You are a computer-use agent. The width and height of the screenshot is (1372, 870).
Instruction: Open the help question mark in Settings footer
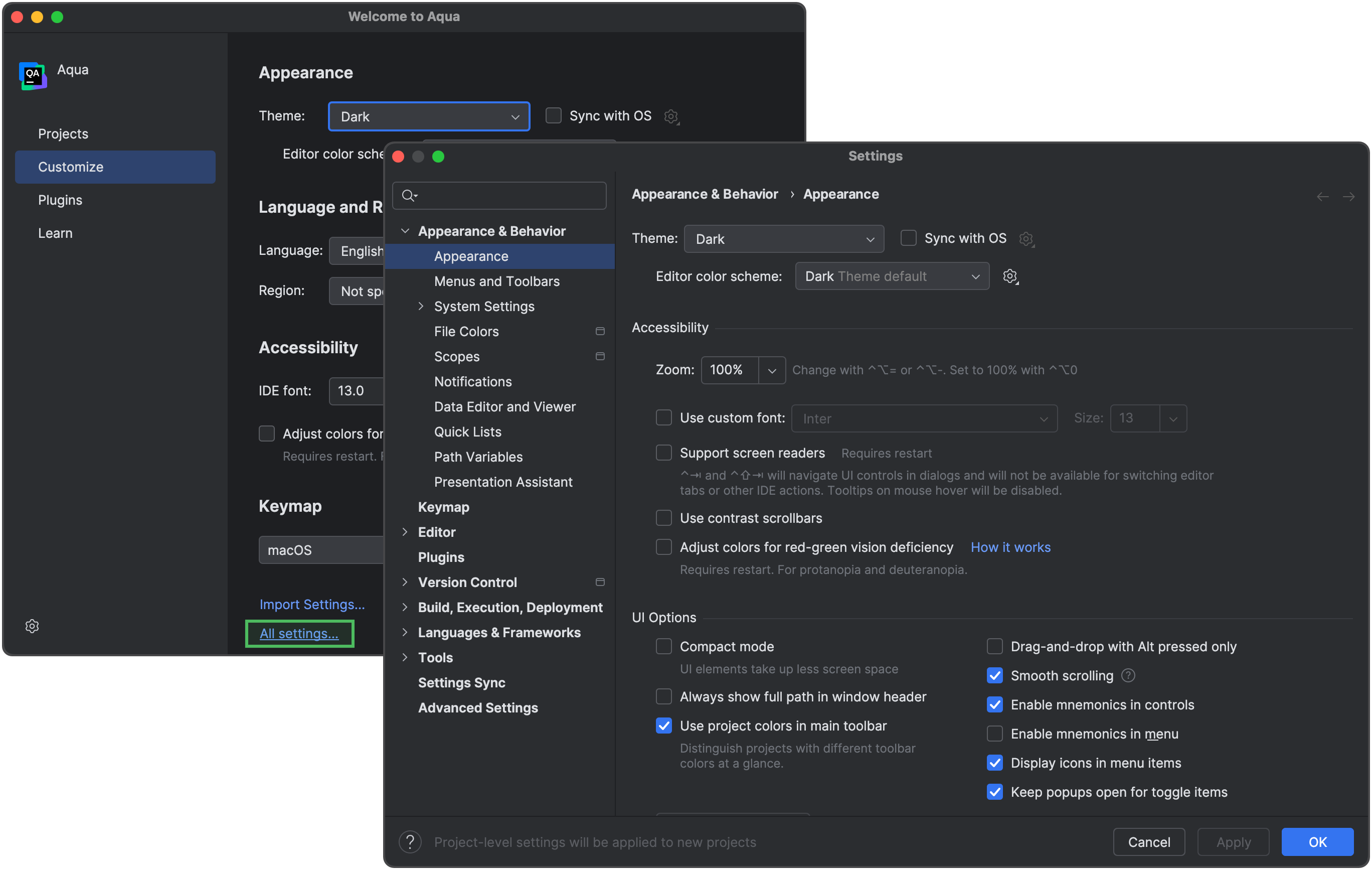(x=410, y=842)
